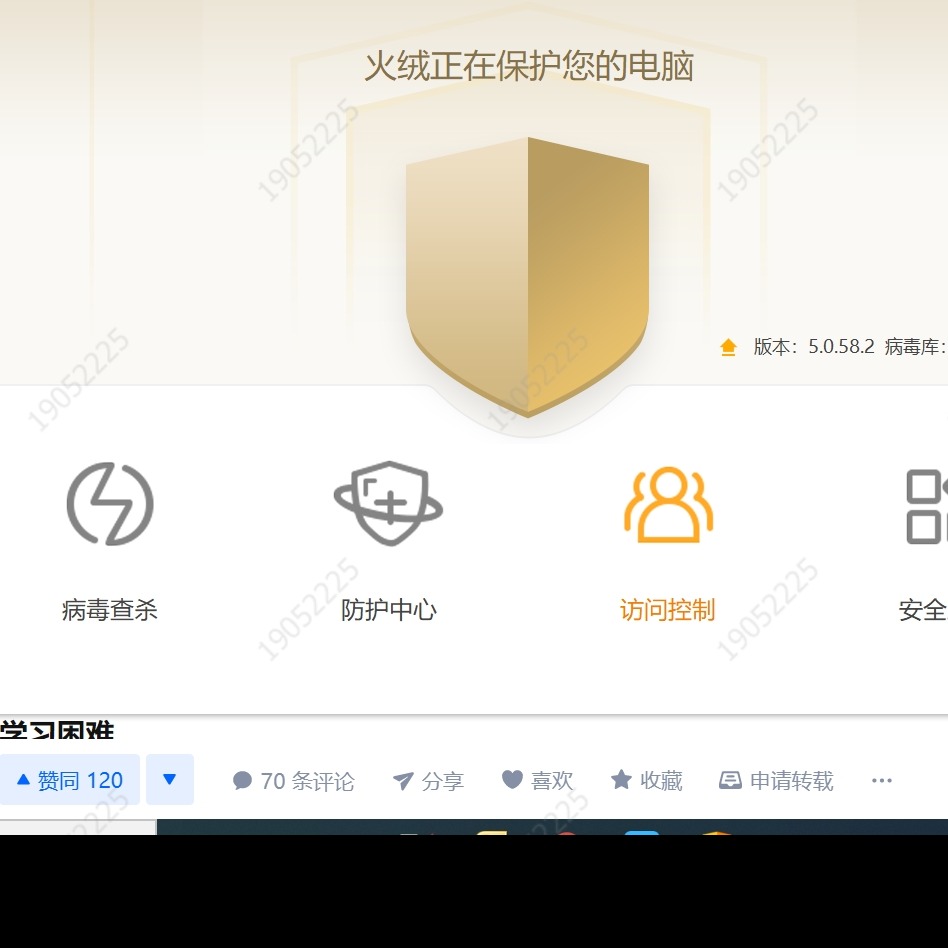Open virus scan via the lightning bolt icon
This screenshot has height=948, width=948.
pyautogui.click(x=109, y=503)
